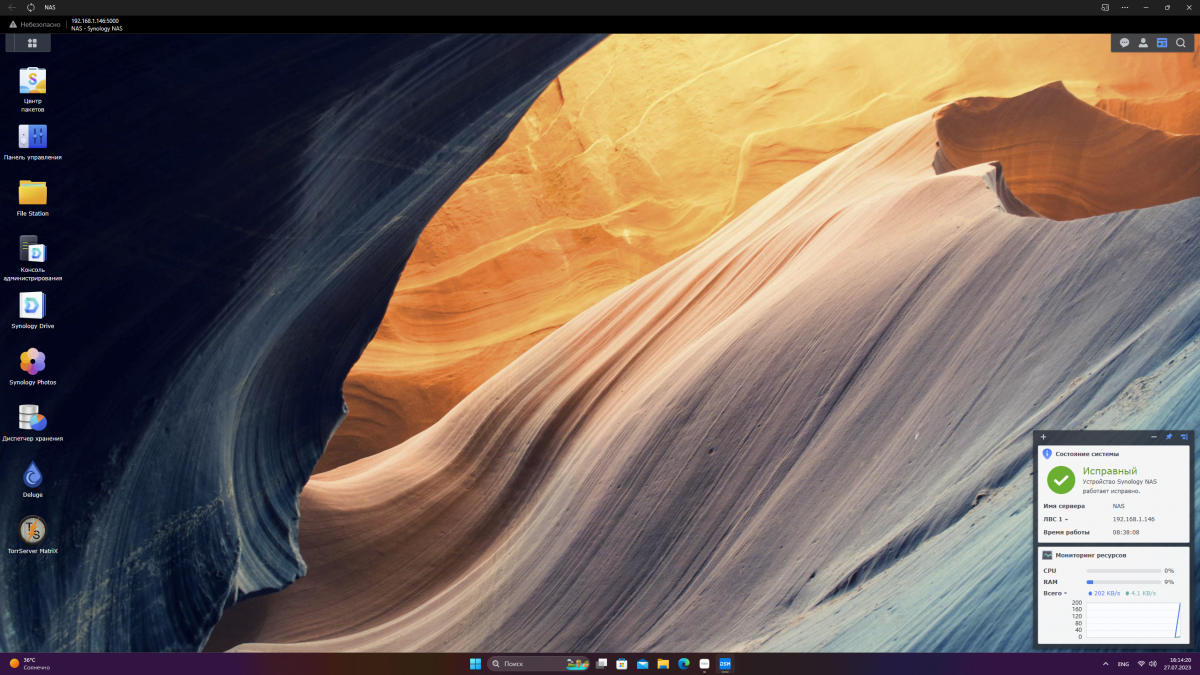Expand the Всего network dropdown

tap(1056, 593)
